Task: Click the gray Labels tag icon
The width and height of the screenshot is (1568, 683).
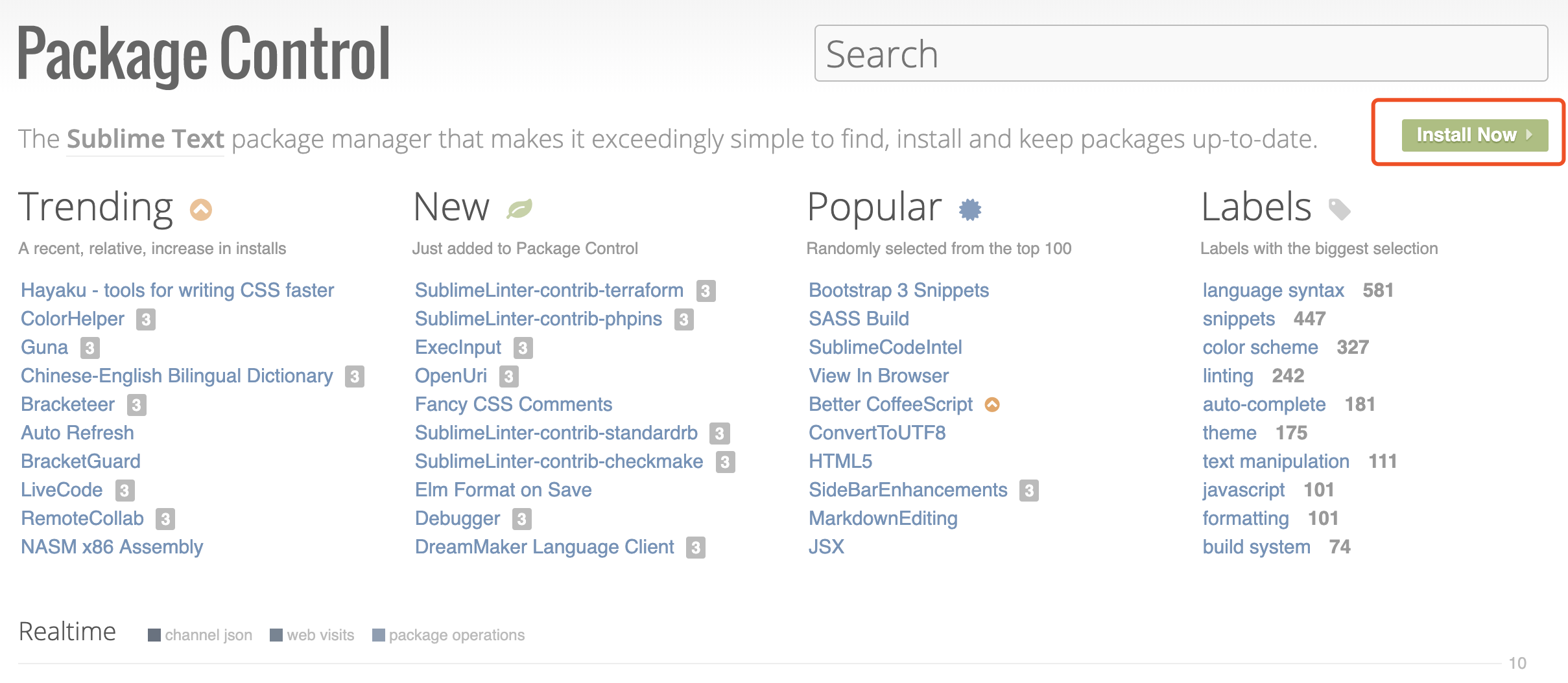Action: click(1339, 209)
